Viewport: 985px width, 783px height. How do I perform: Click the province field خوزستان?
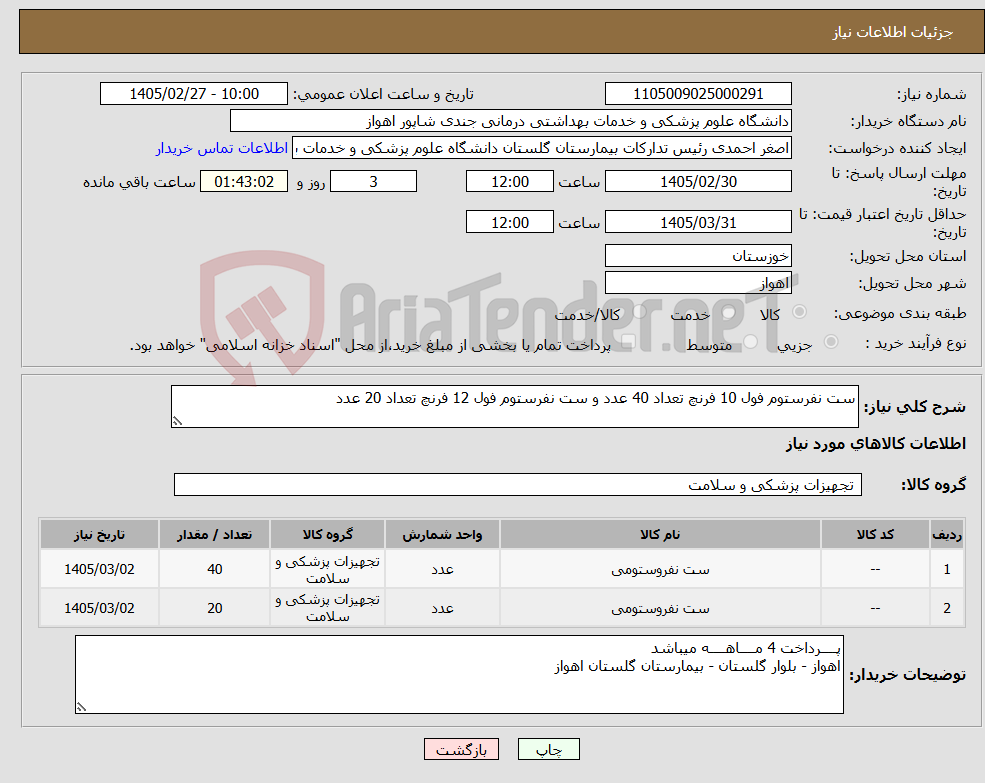[698, 256]
